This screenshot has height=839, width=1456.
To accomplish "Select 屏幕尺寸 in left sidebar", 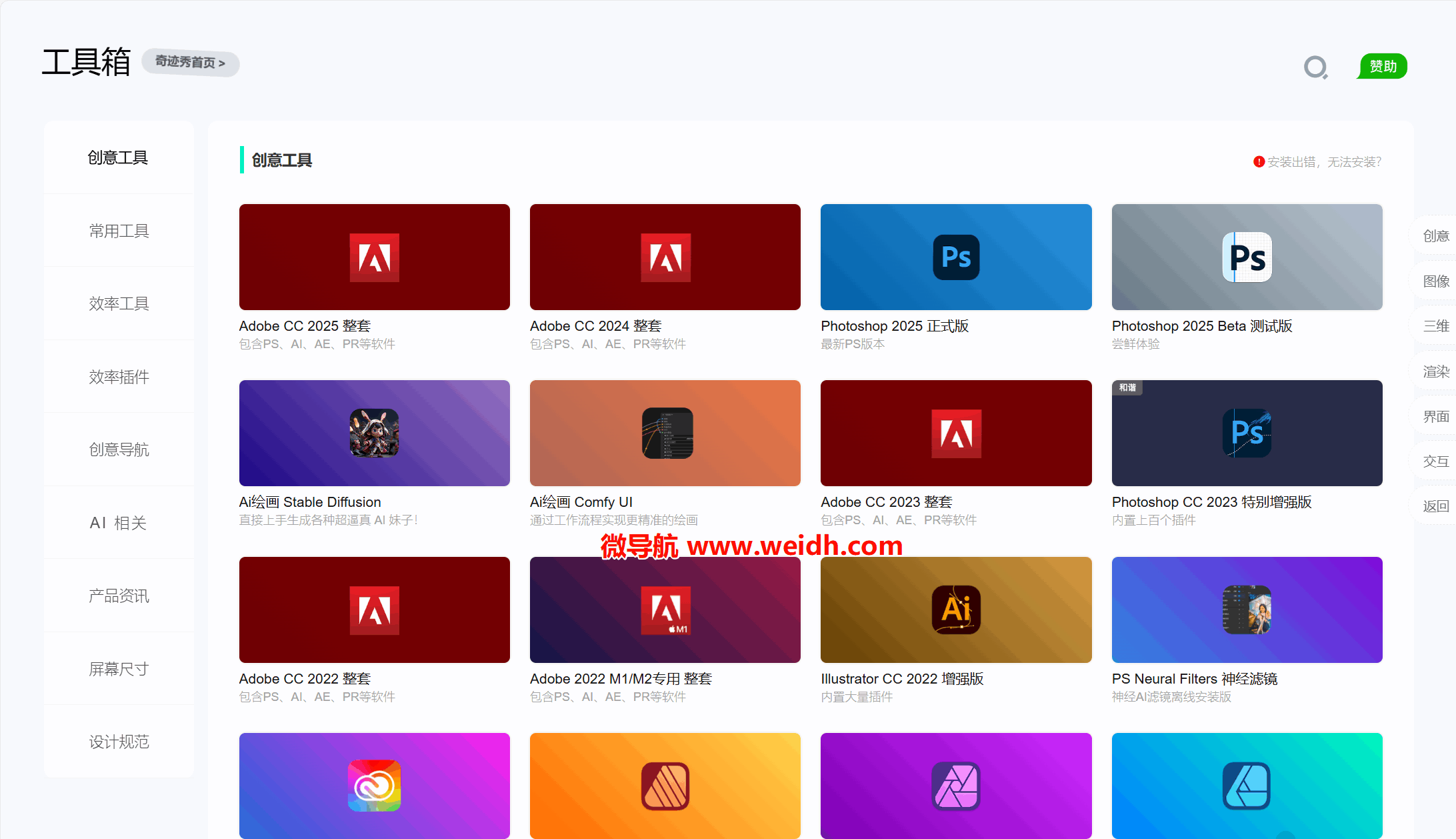I will tap(119, 669).
